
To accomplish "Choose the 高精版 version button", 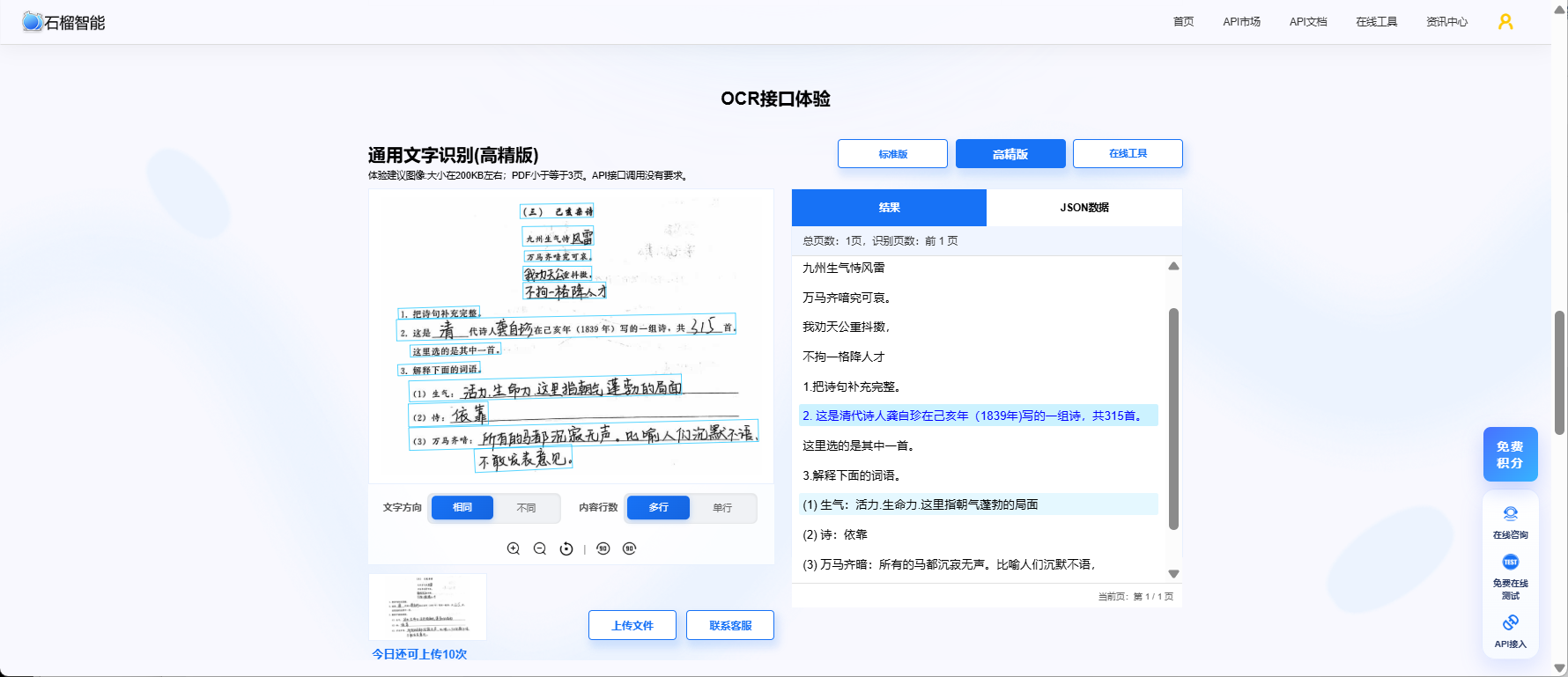I will [1010, 153].
